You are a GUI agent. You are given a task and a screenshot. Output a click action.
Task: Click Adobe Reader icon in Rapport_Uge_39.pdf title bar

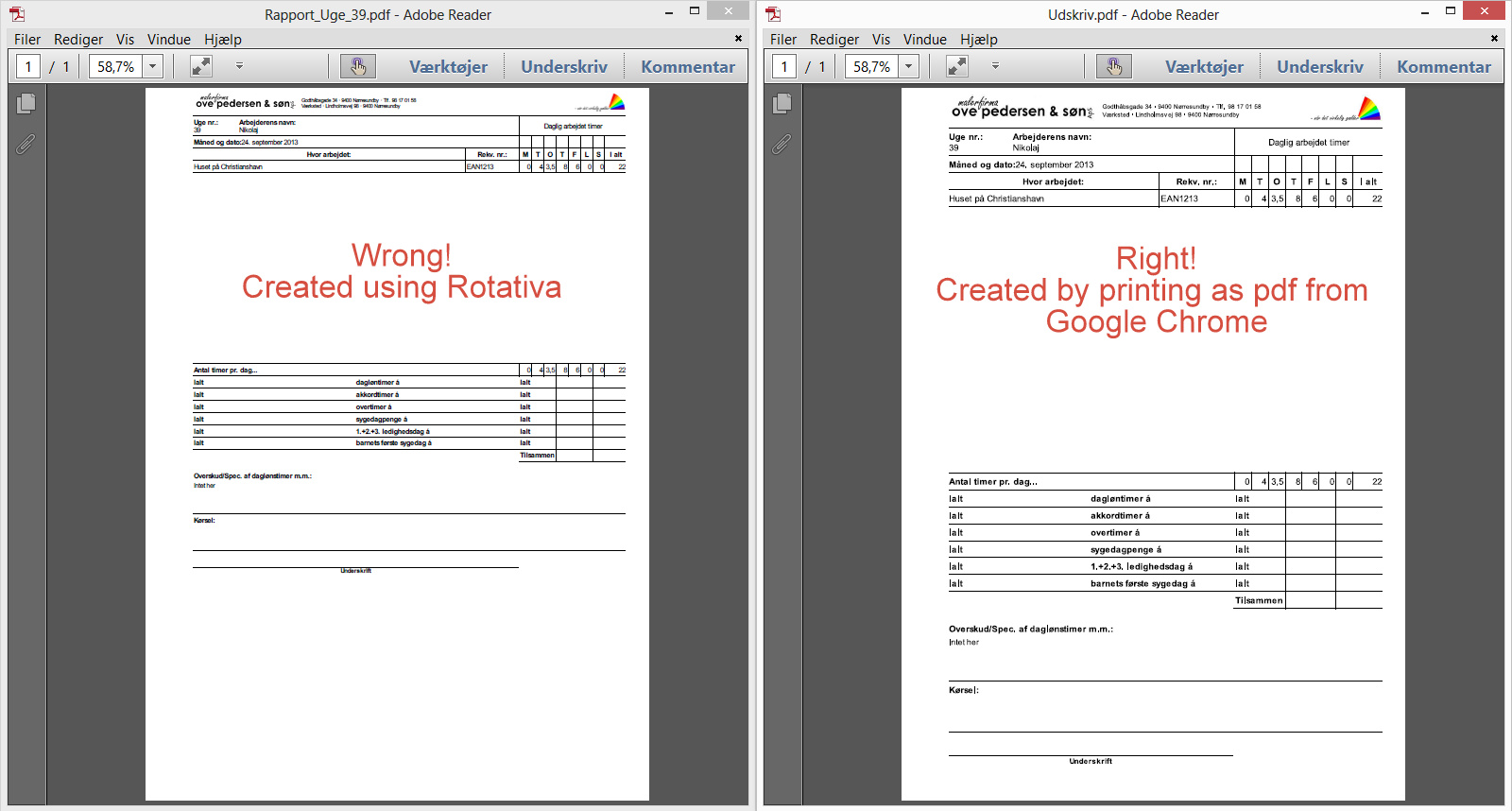click(x=17, y=14)
